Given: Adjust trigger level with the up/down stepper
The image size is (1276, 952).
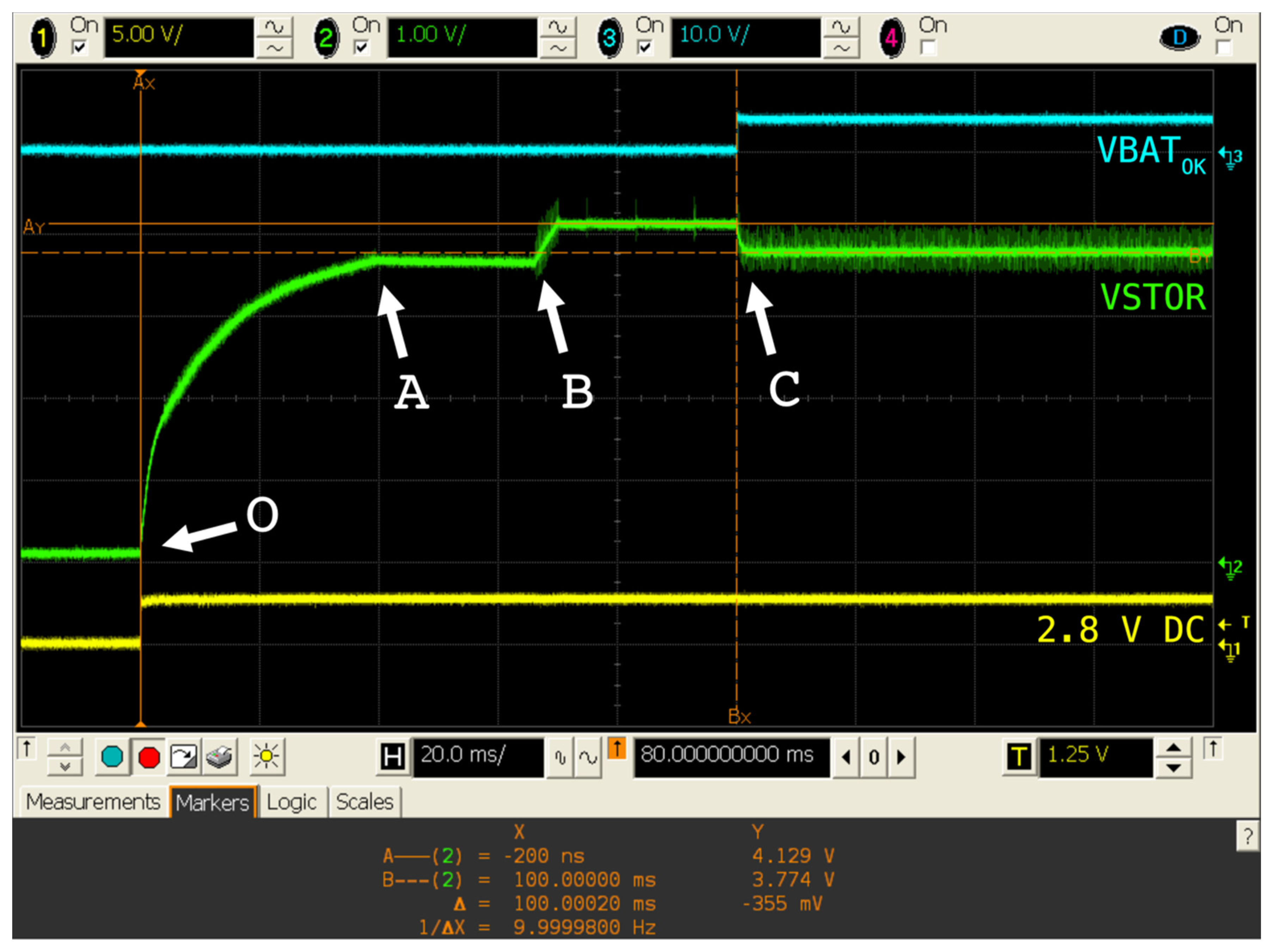Looking at the screenshot, I should tap(1173, 757).
